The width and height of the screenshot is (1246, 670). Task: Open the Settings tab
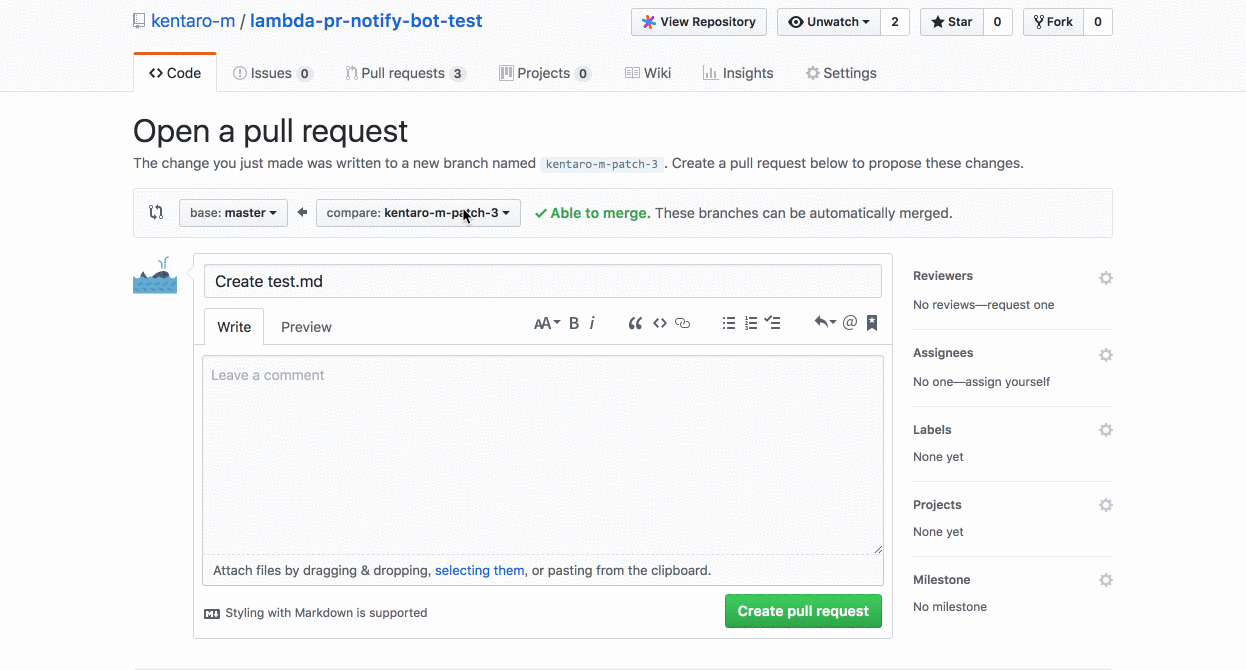841,73
